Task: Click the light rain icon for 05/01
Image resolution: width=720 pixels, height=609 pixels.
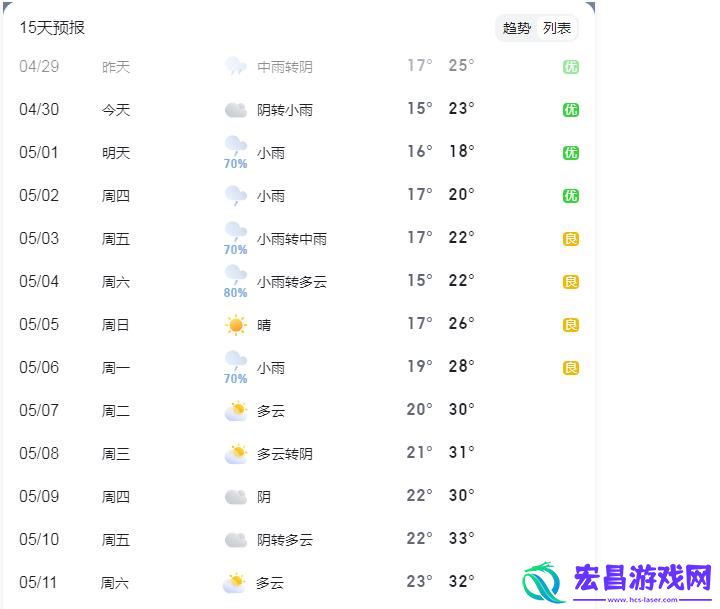Action: 236,145
